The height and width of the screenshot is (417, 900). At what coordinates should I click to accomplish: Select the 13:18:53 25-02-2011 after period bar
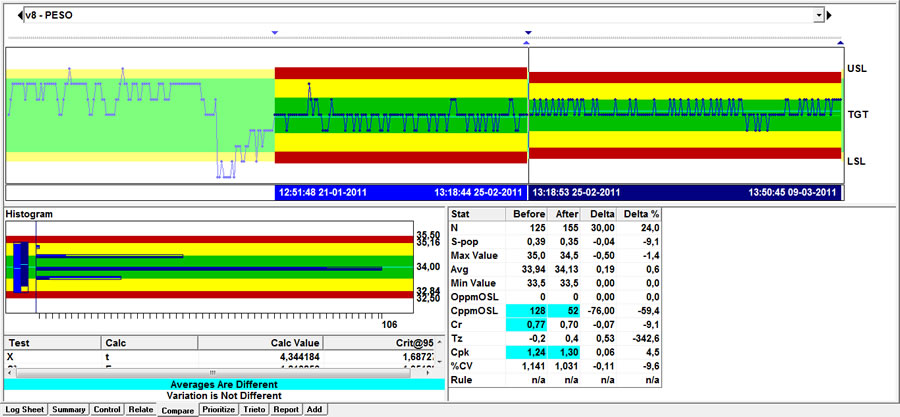click(x=685, y=192)
